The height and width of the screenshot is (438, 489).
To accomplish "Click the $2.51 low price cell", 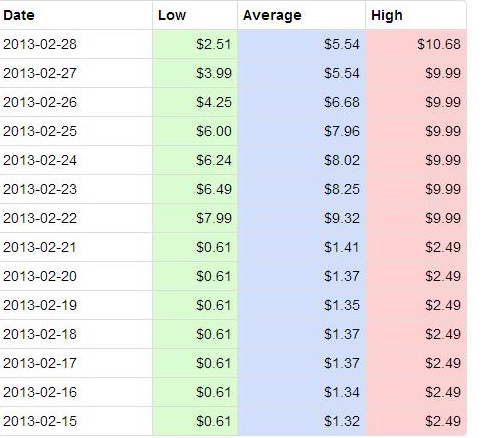I will pyautogui.click(x=195, y=44).
